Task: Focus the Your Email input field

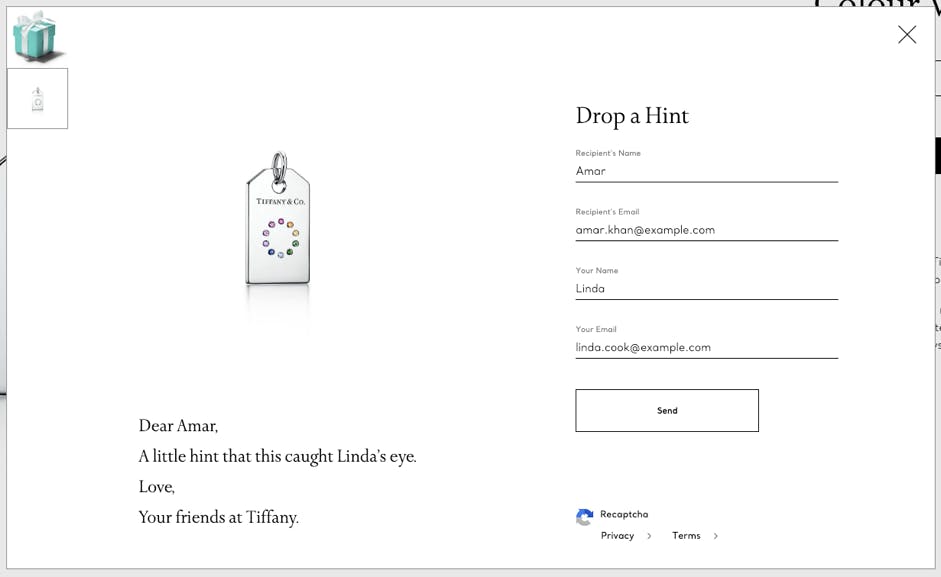Action: click(x=706, y=348)
